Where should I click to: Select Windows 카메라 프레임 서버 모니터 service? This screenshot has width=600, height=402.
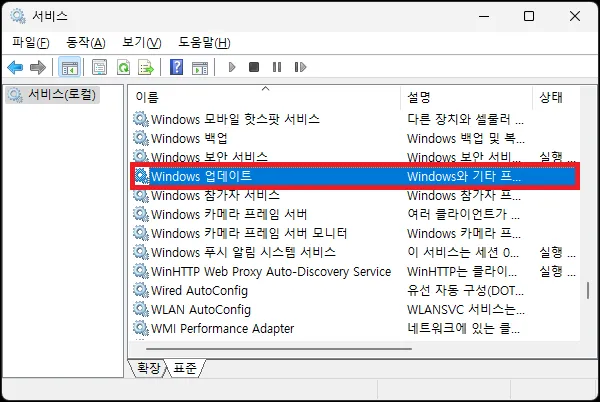pyautogui.click(x=355, y=233)
